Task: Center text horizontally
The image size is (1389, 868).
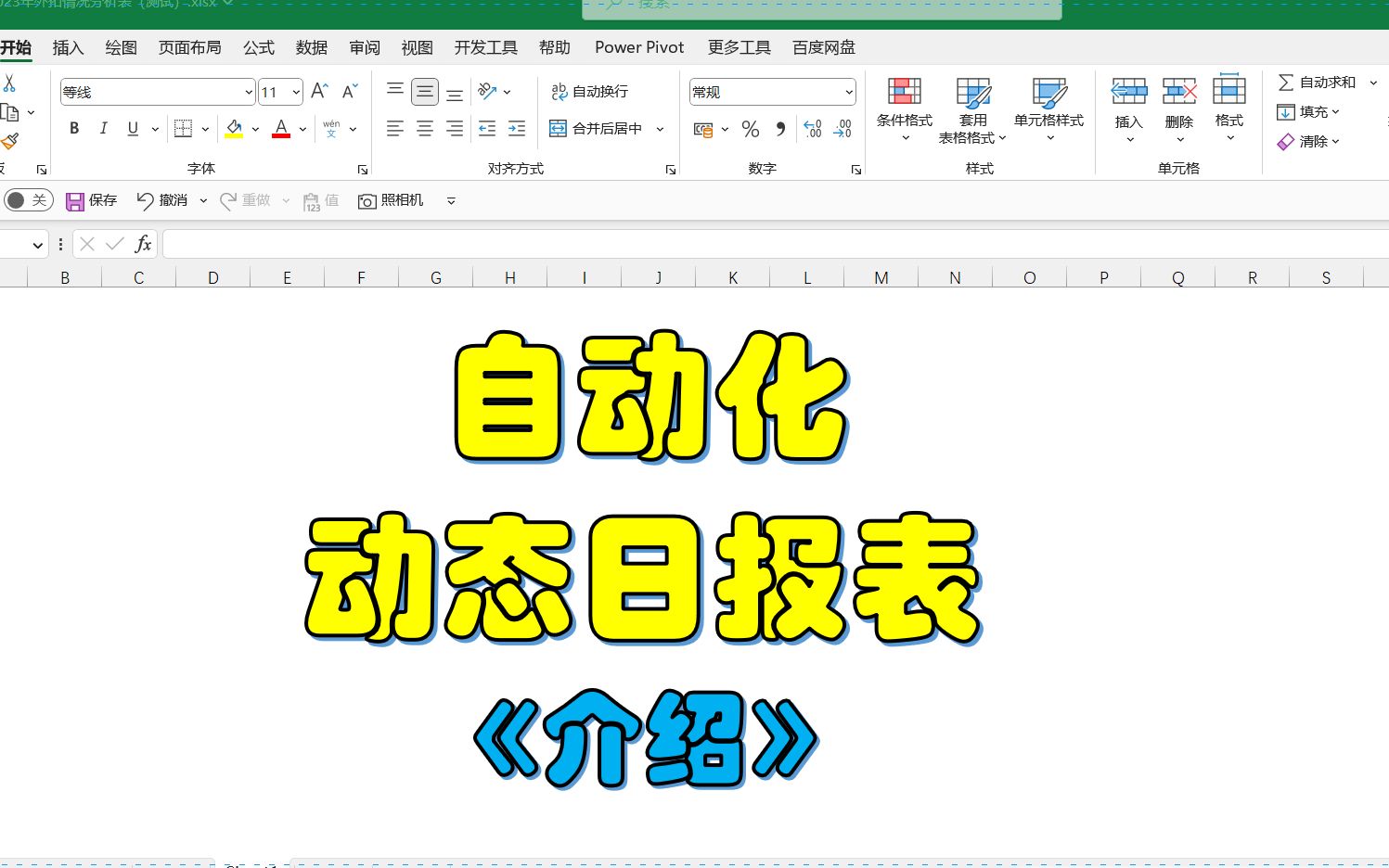Action: coord(425,129)
